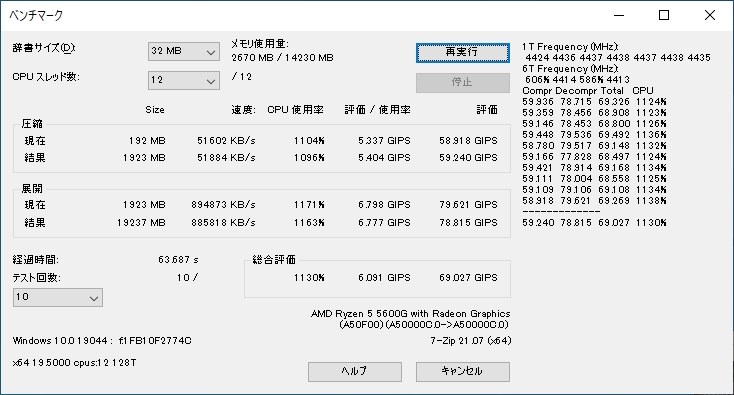Screen dimensions: 734x395
Task: Click the 51884 KB/s compression result speed
Action: (226, 158)
